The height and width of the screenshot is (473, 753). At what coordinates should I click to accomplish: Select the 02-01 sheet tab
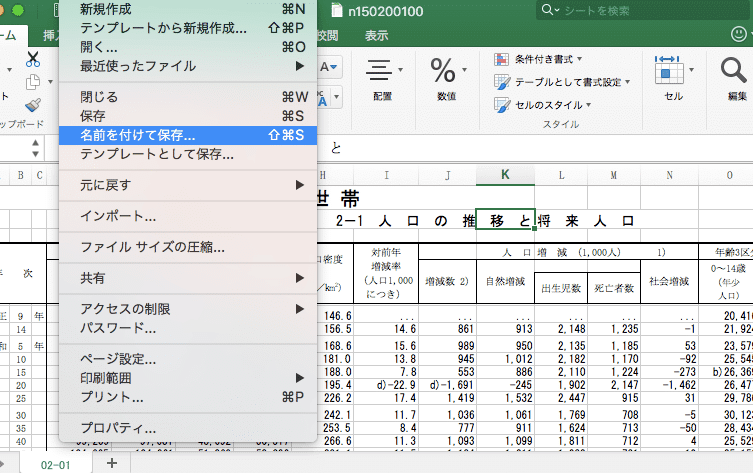click(x=54, y=464)
